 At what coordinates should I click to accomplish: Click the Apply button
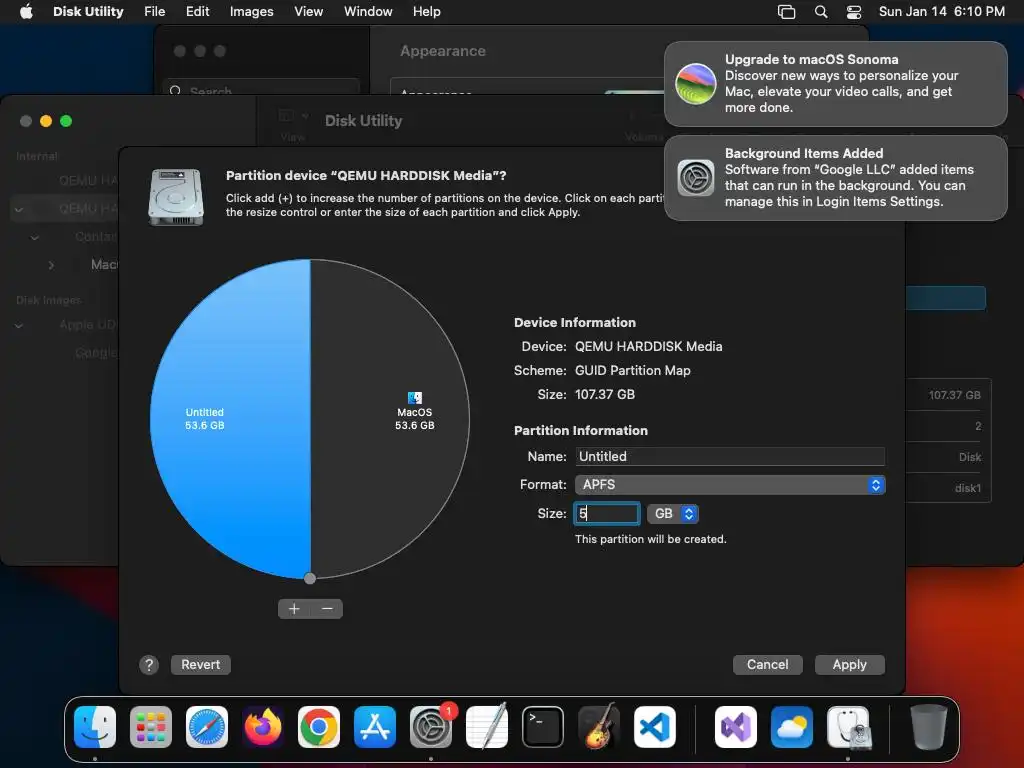coord(850,665)
